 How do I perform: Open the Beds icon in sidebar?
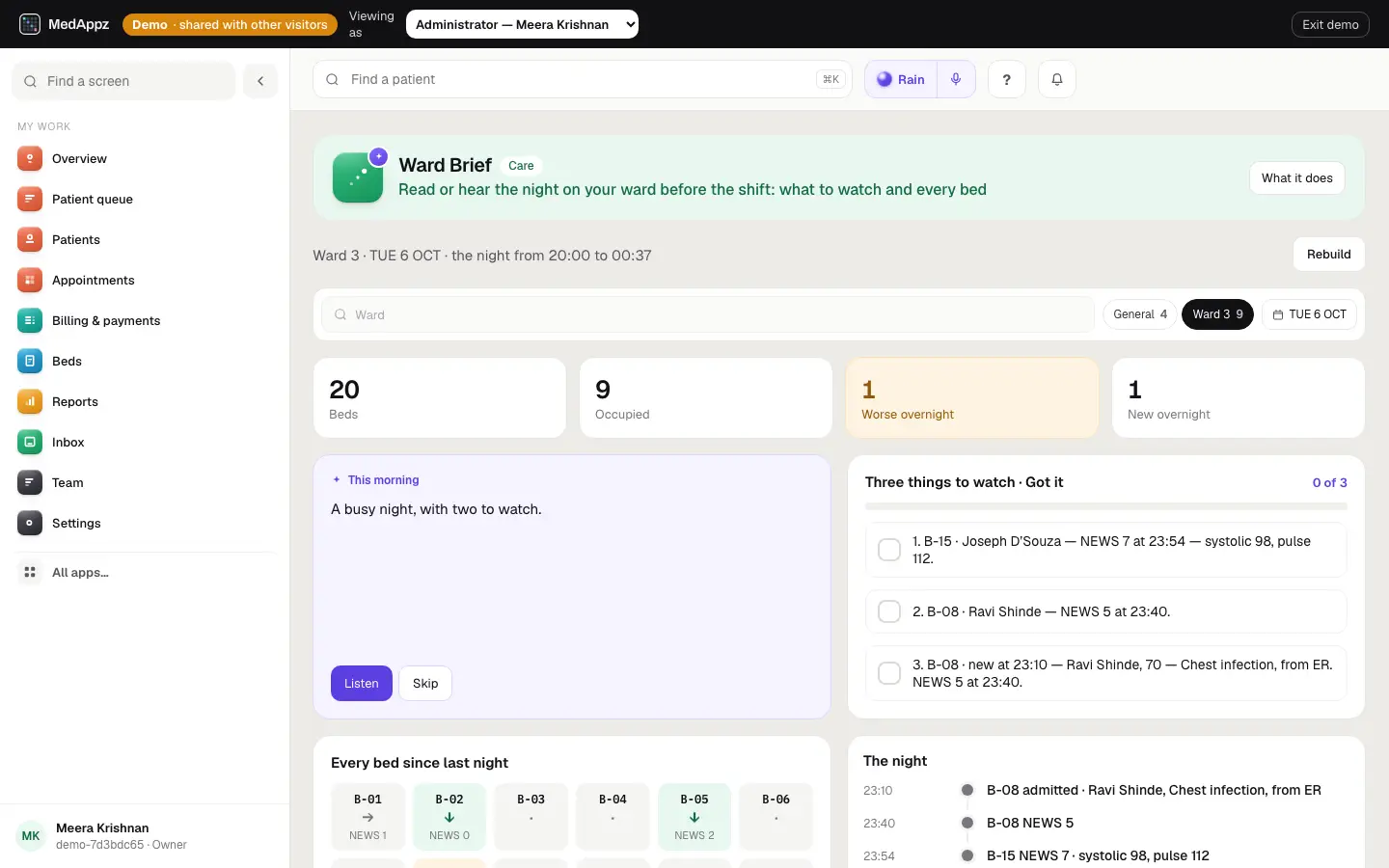[30, 362]
